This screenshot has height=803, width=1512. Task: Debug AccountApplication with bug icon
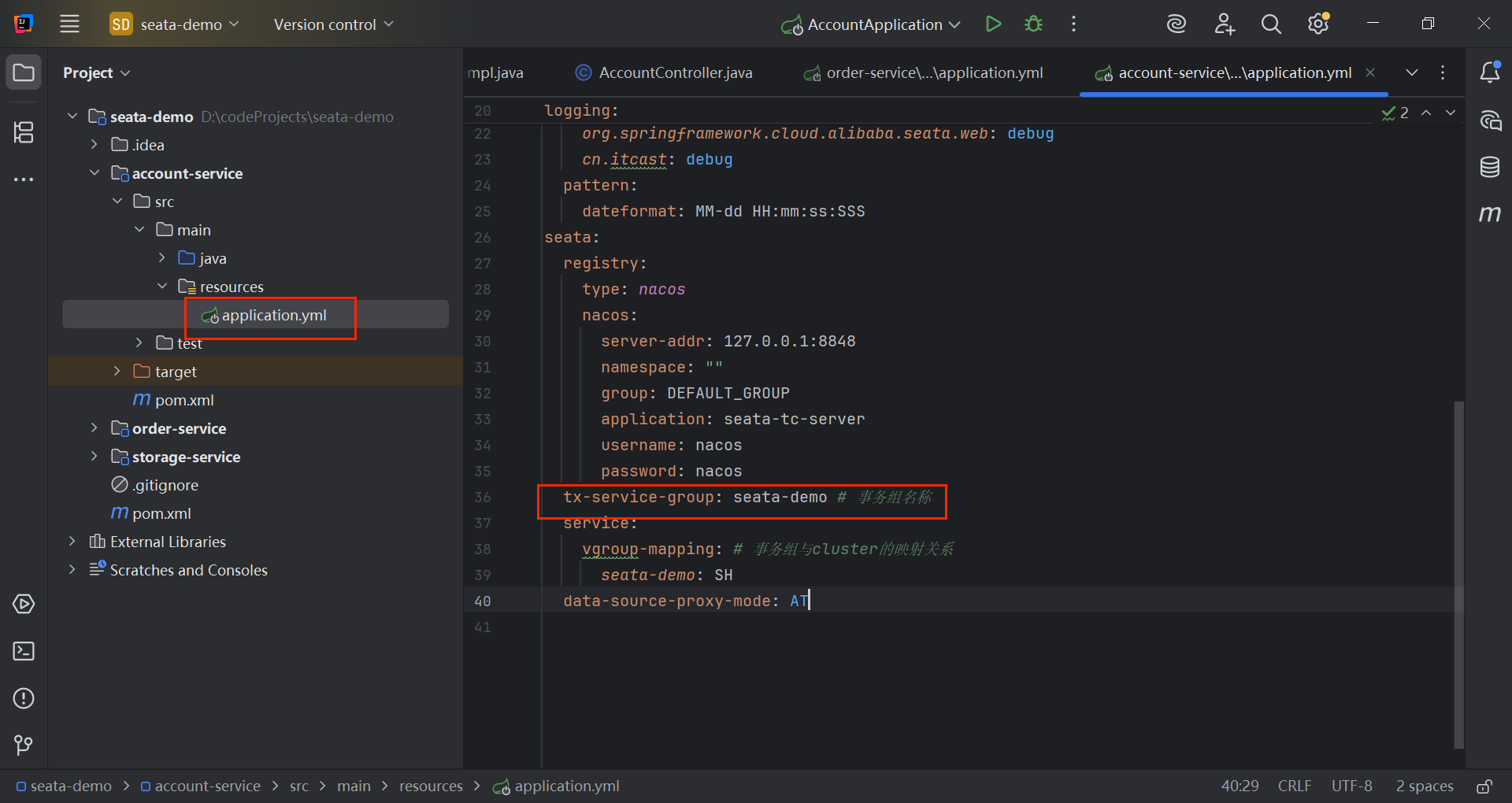tap(1033, 24)
